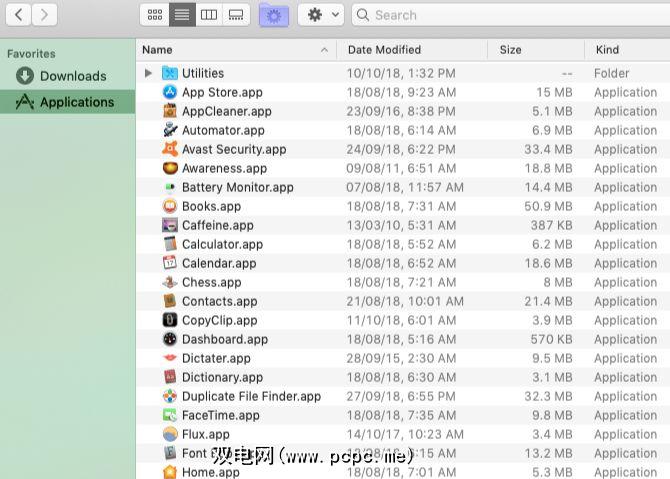Click the Contacts.app icon
The image size is (670, 479).
170,301
